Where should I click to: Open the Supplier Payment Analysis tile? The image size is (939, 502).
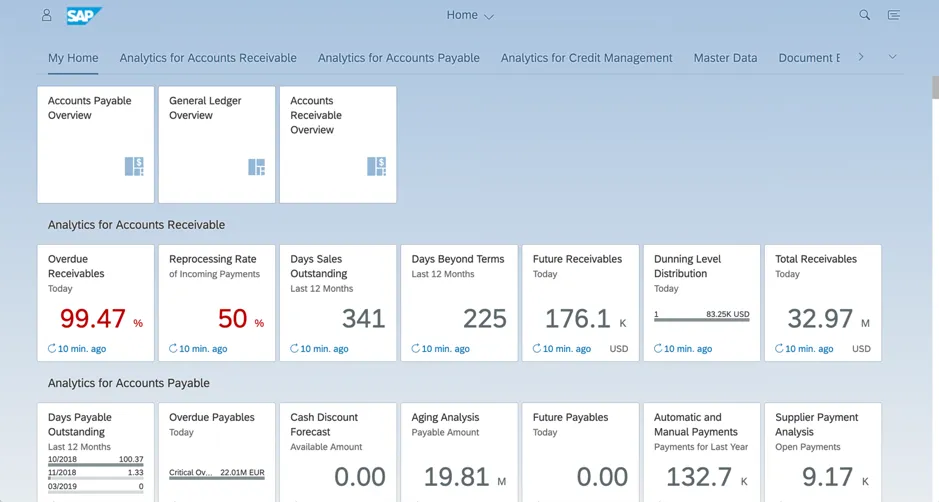pyautogui.click(x=823, y=452)
